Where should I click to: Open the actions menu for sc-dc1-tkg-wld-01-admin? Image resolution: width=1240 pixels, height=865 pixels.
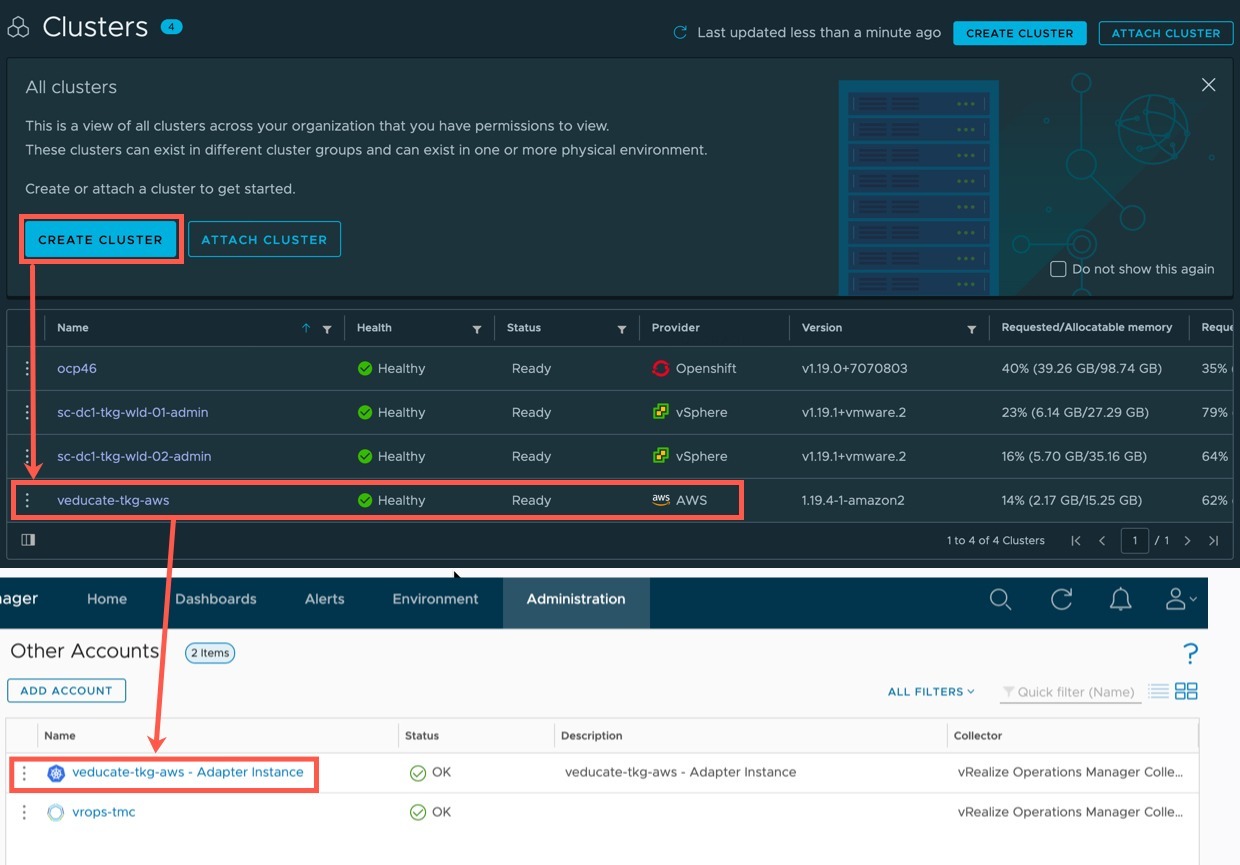tap(27, 412)
